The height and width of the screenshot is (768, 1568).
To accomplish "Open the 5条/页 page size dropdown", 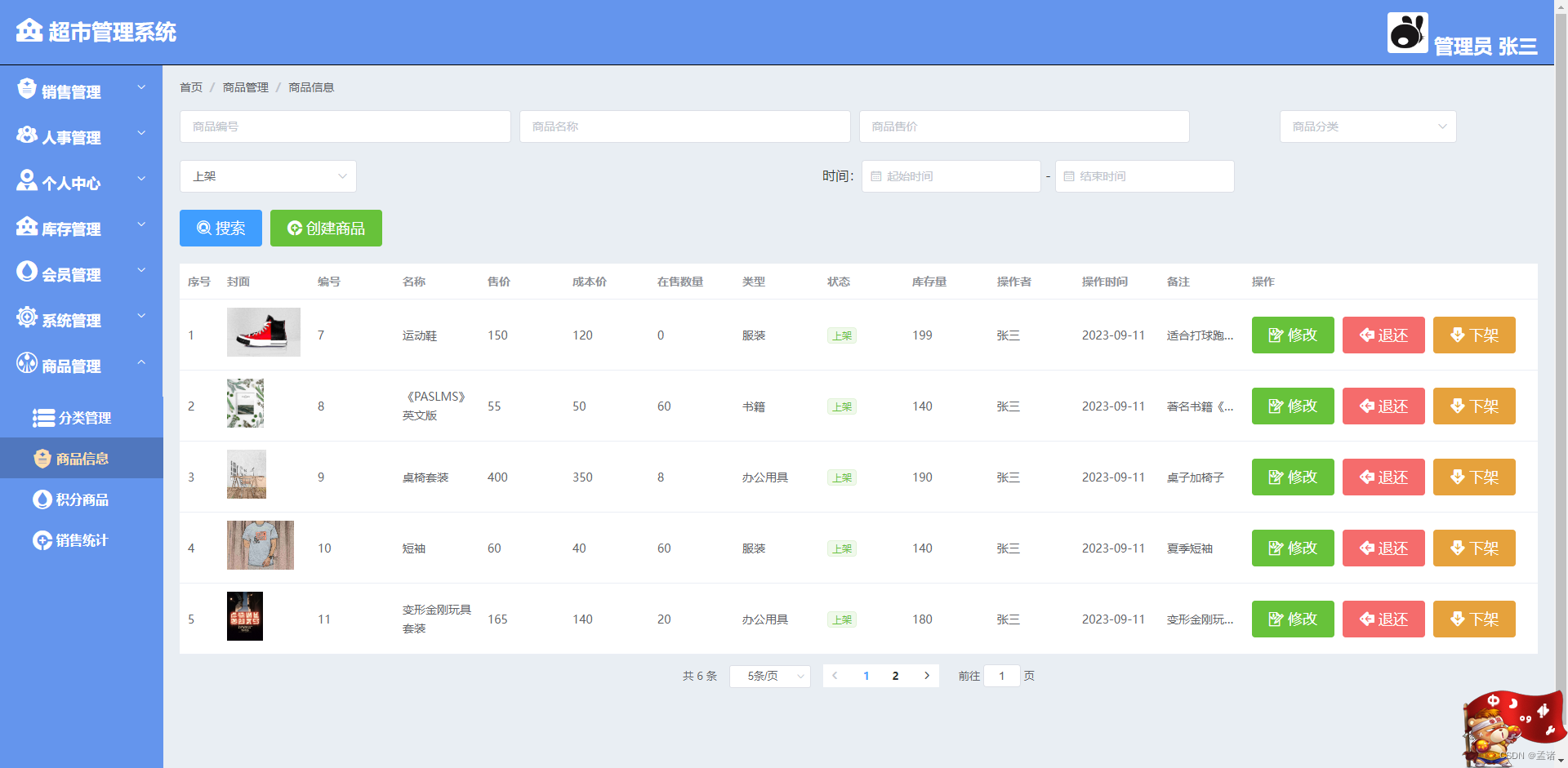I will coord(769,676).
